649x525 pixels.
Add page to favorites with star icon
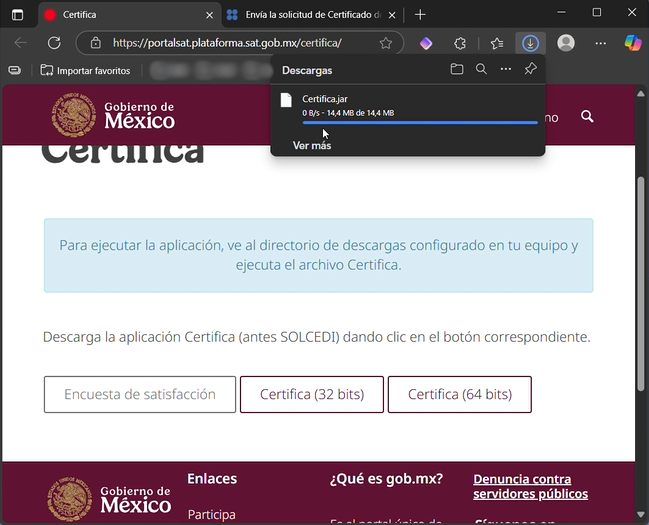coord(386,44)
